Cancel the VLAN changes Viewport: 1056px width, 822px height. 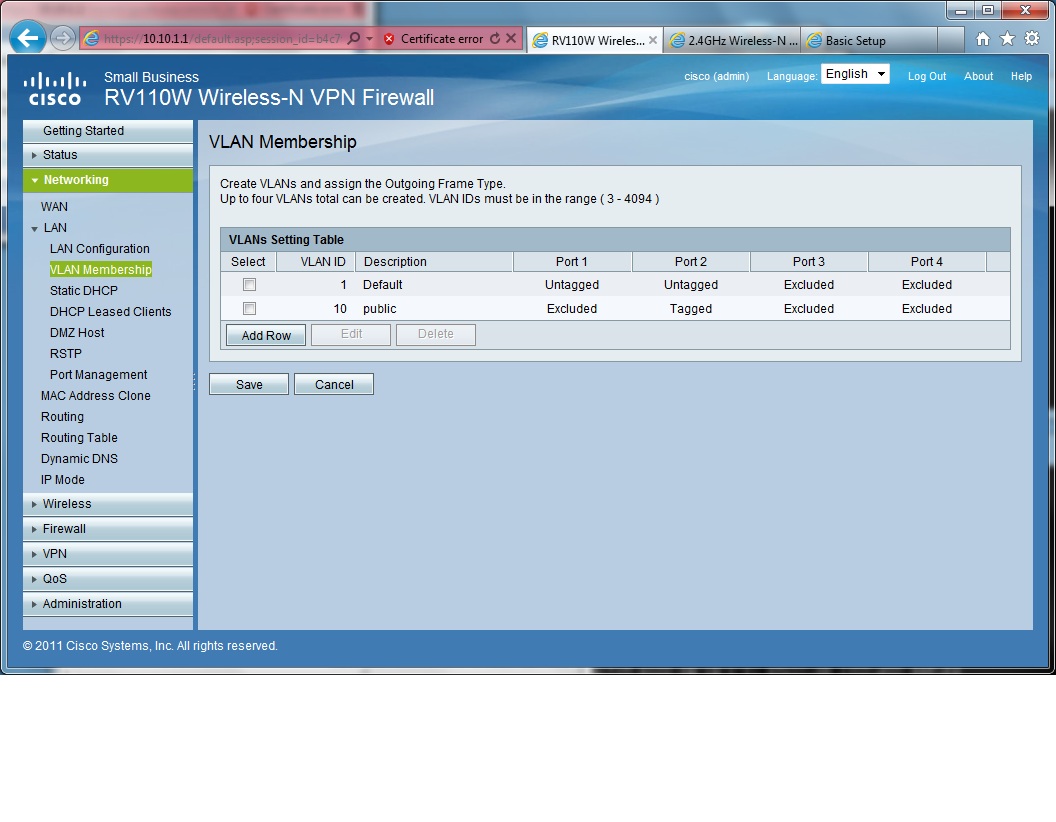pyautogui.click(x=334, y=384)
